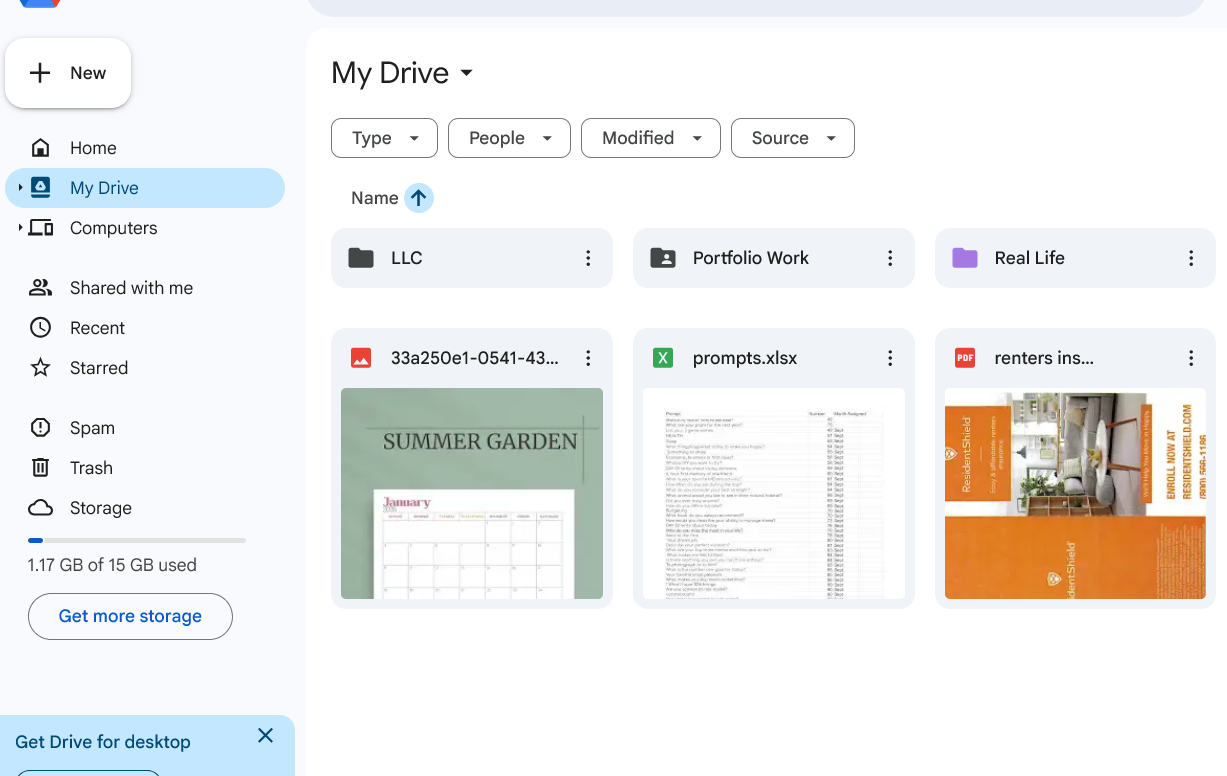1227x776 pixels.
Task: Click the Storage cloud icon
Action: pos(40,507)
